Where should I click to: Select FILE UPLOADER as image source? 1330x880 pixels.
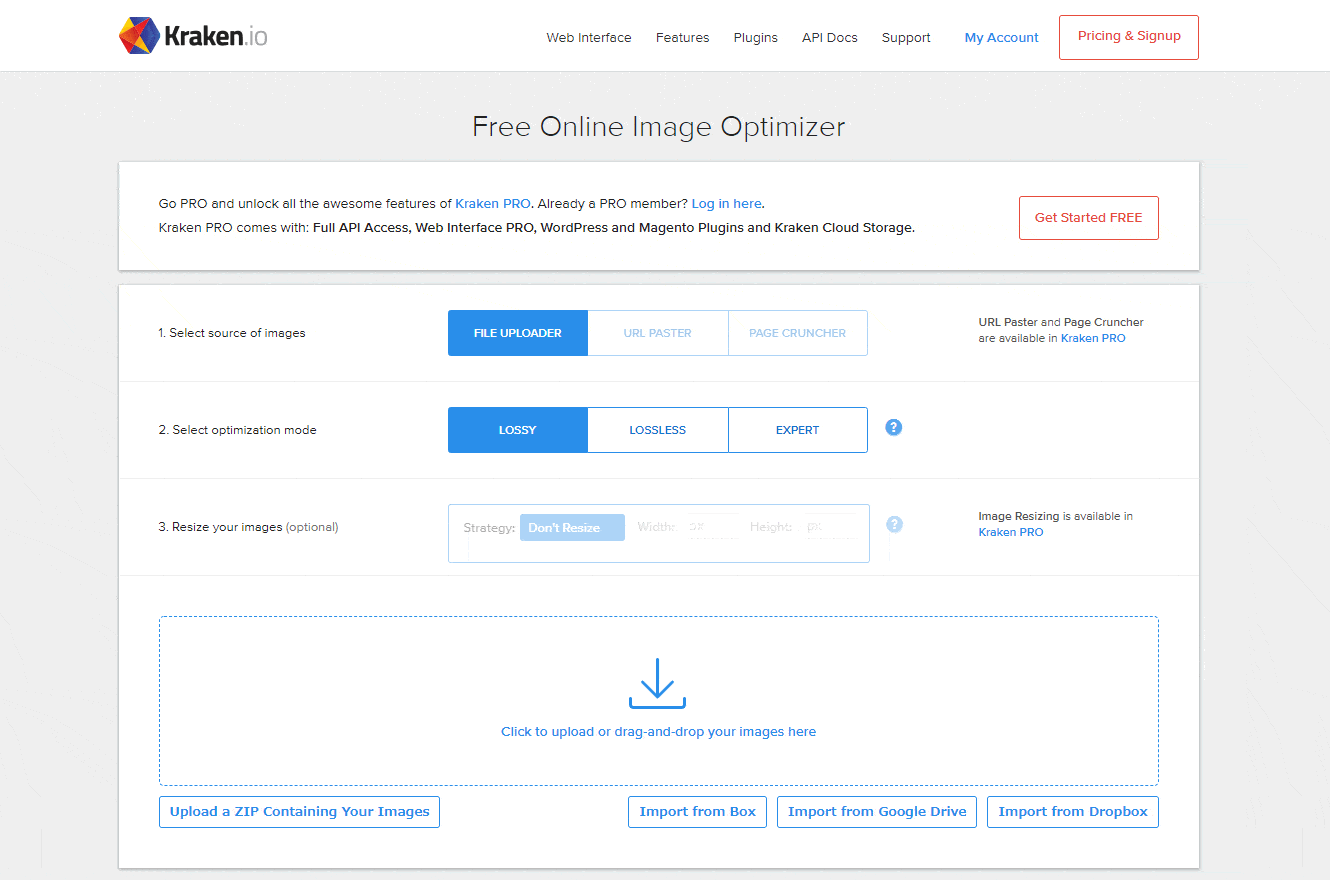(x=517, y=333)
